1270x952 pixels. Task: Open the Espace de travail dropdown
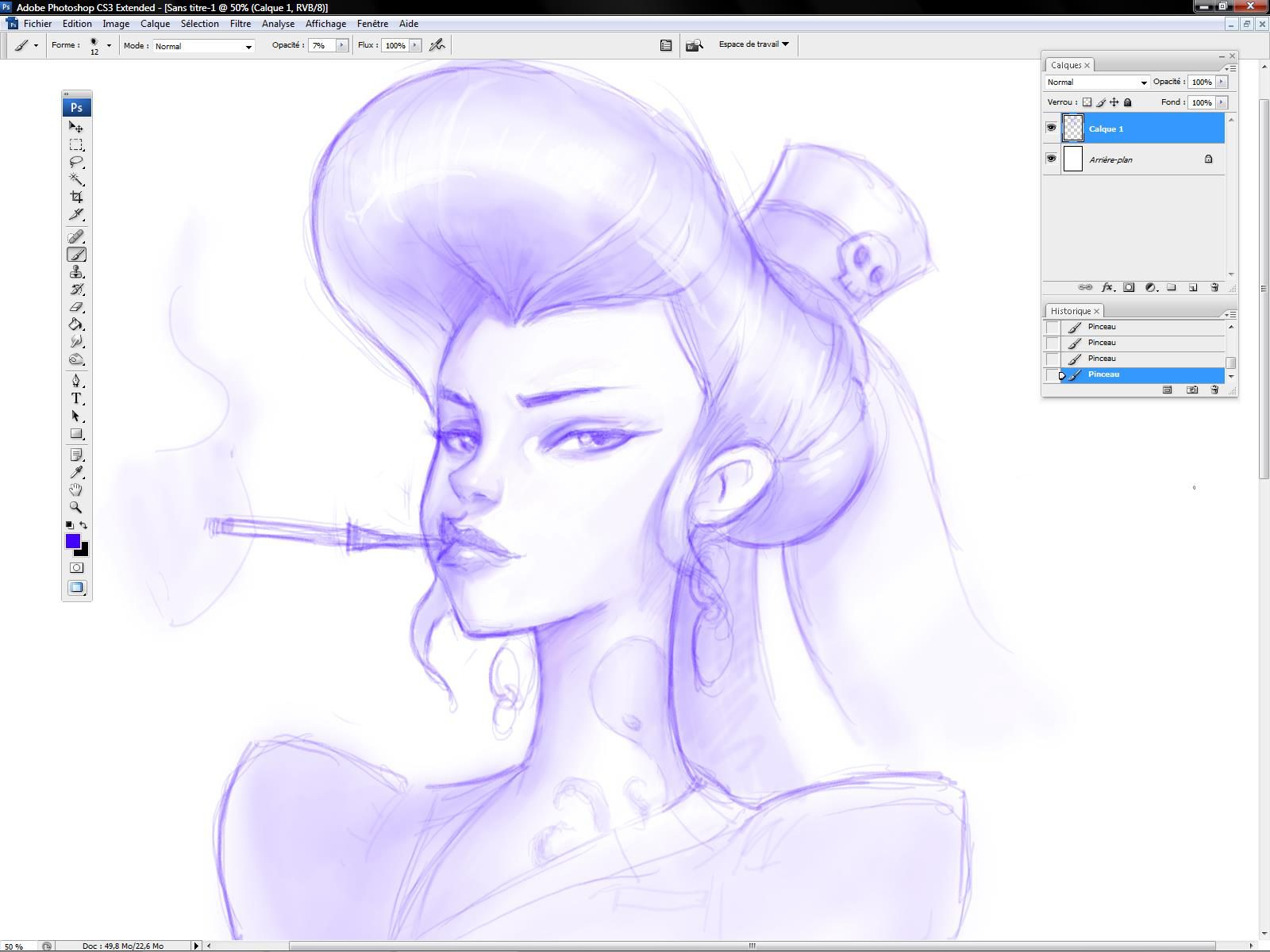pos(753,44)
